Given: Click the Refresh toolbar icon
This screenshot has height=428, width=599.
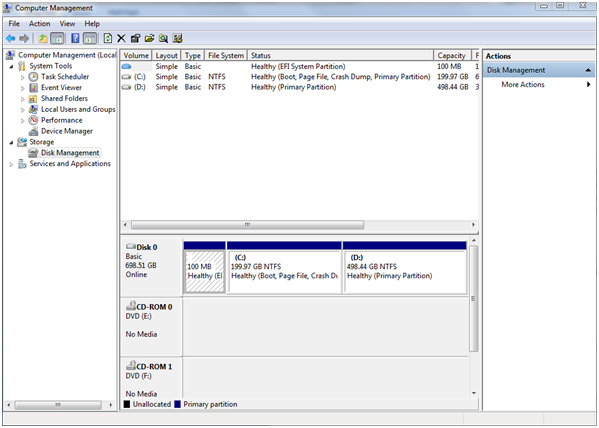Looking at the screenshot, I should (x=108, y=38).
